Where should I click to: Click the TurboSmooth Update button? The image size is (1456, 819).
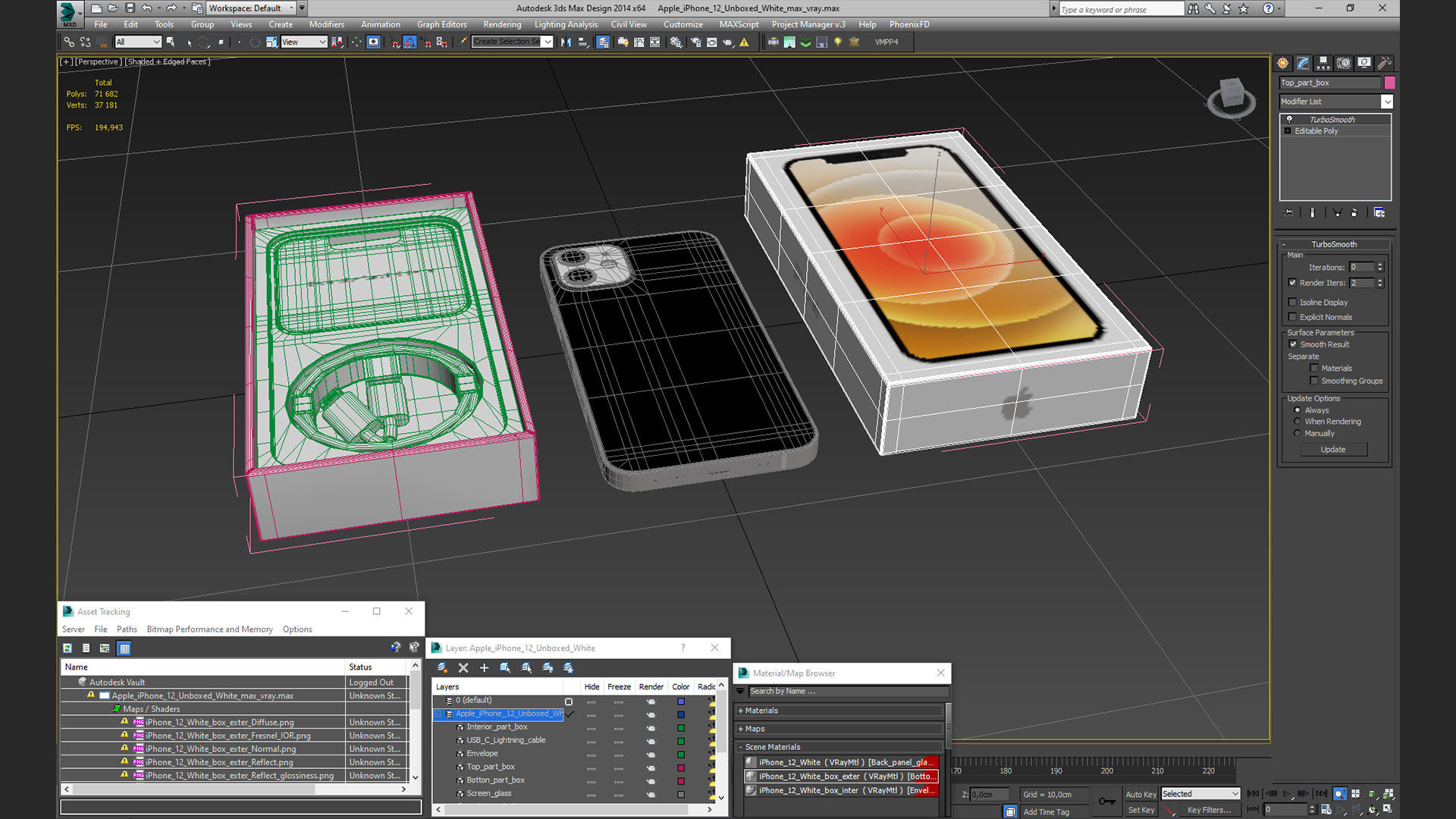[1333, 450]
